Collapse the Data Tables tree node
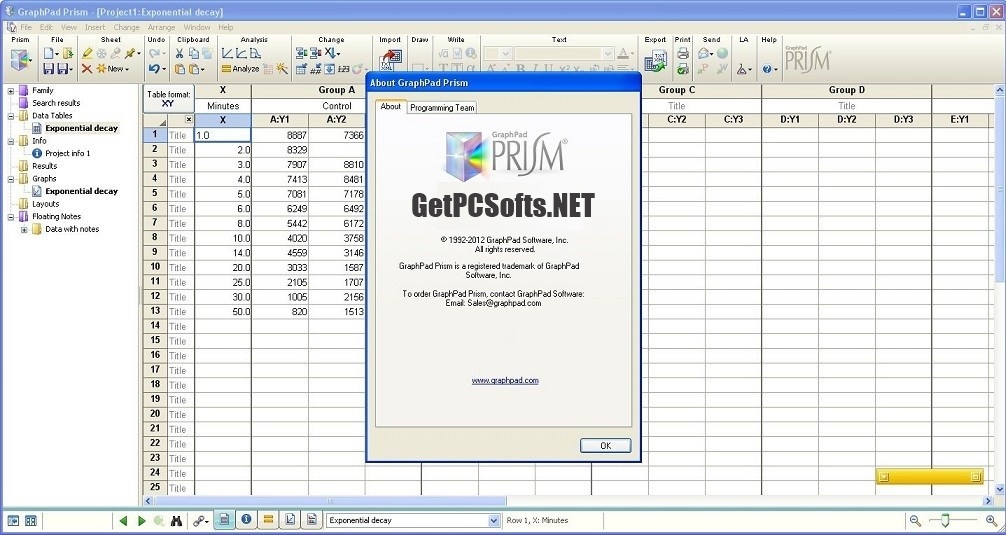 (11, 115)
